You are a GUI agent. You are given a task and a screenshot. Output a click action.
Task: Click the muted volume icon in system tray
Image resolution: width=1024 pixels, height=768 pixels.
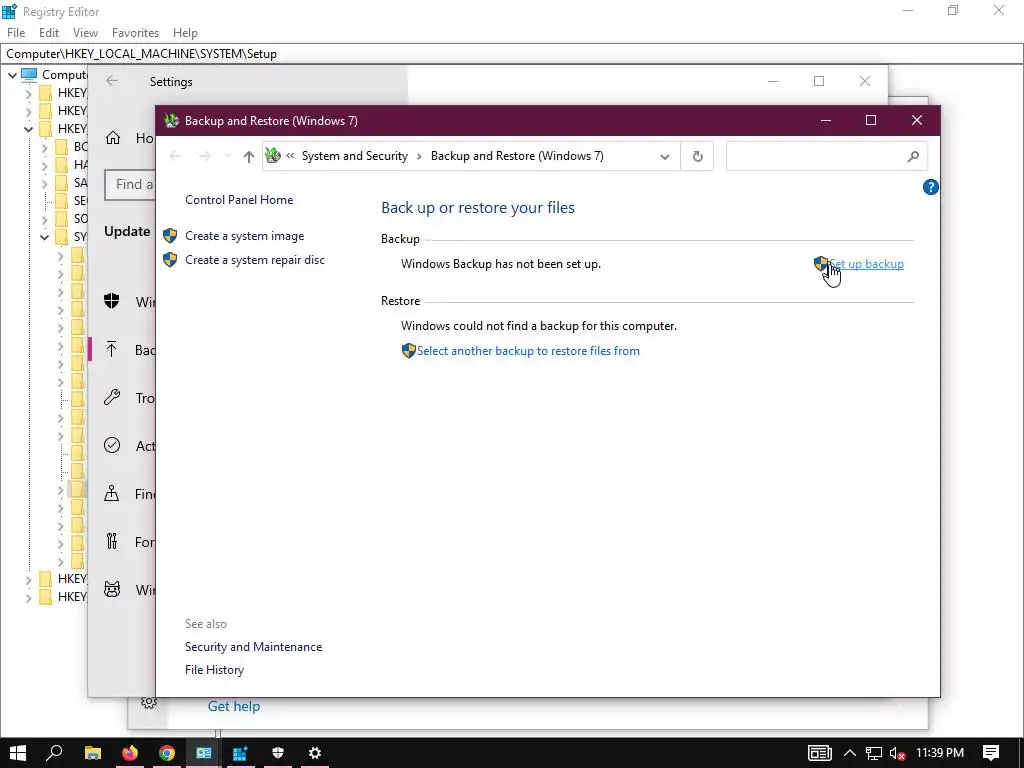pyautogui.click(x=897, y=753)
